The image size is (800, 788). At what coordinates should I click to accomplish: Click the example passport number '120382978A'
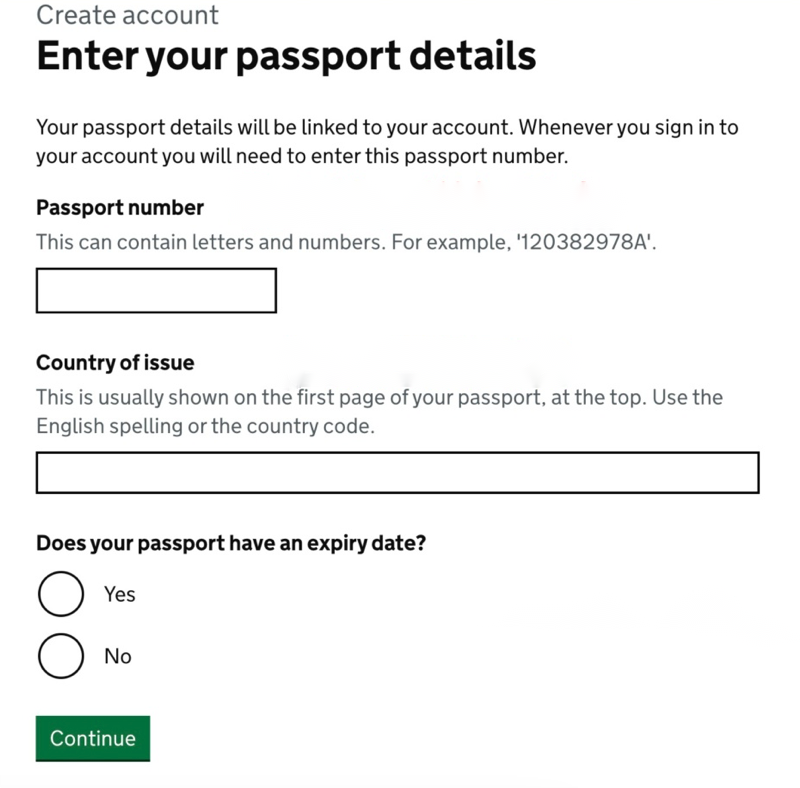click(584, 242)
